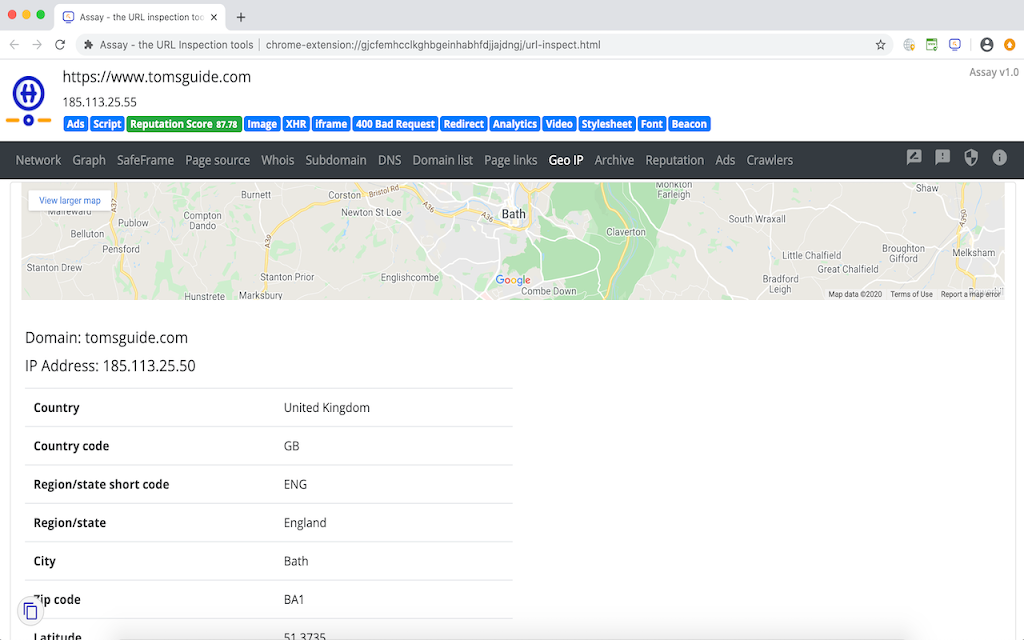Click the globe extension icon in toolbar

909,44
